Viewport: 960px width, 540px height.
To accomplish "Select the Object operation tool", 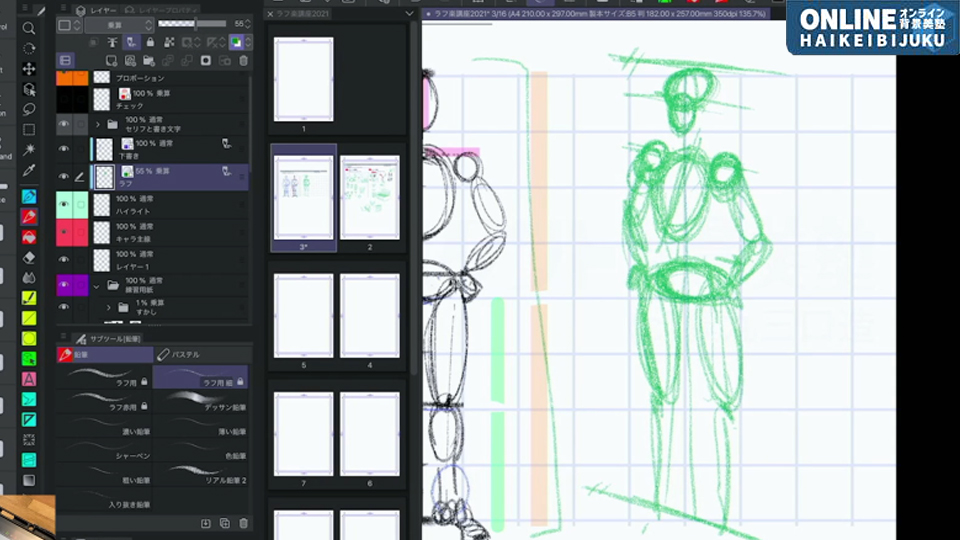I will pyautogui.click(x=29, y=89).
